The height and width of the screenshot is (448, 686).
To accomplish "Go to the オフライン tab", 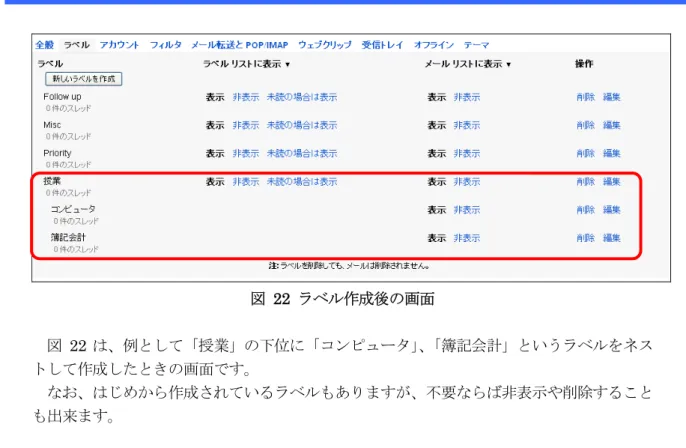I will coord(434,45).
